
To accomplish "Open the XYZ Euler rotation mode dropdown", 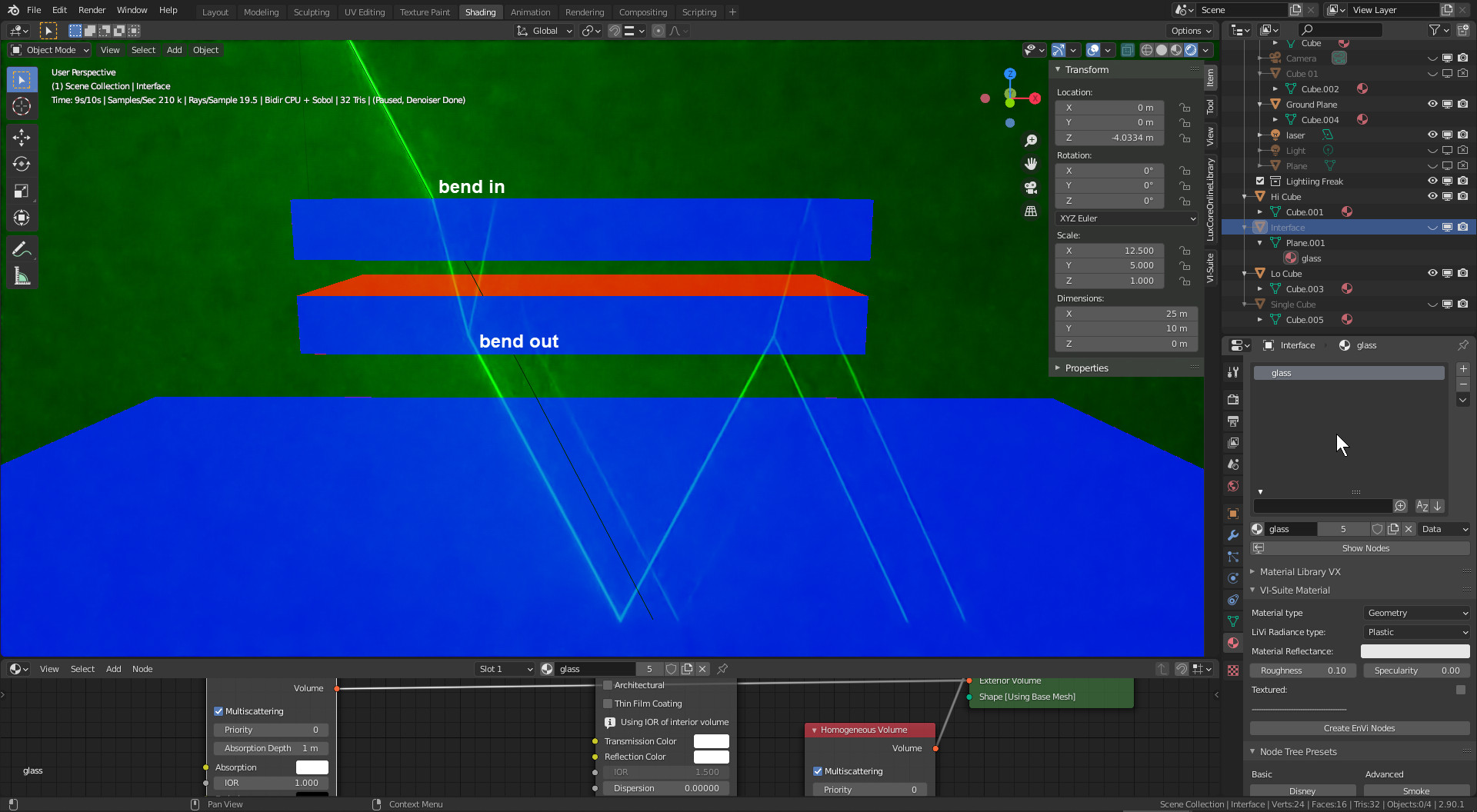I will pyautogui.click(x=1127, y=218).
